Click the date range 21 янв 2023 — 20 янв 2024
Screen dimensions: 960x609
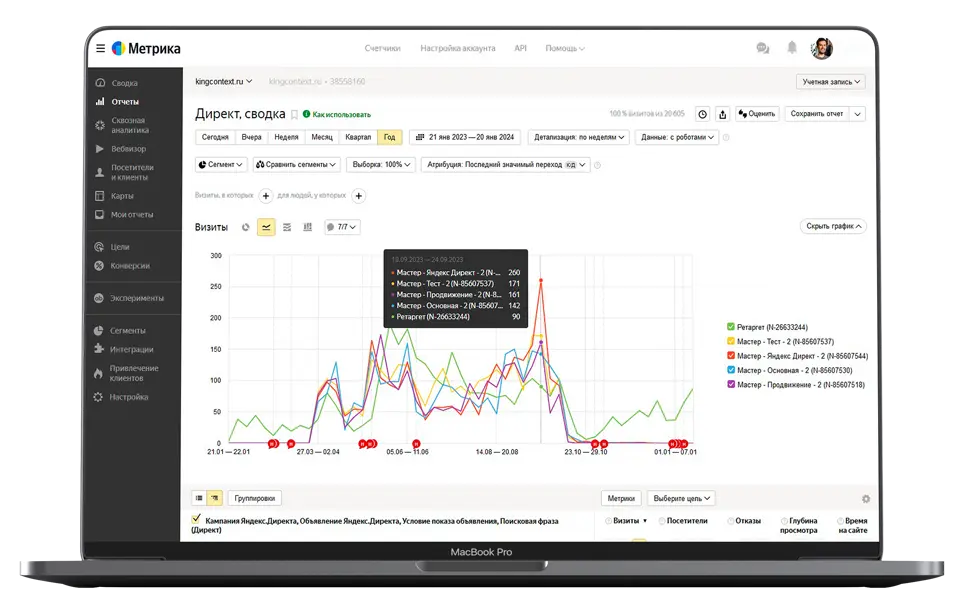[x=463, y=137]
